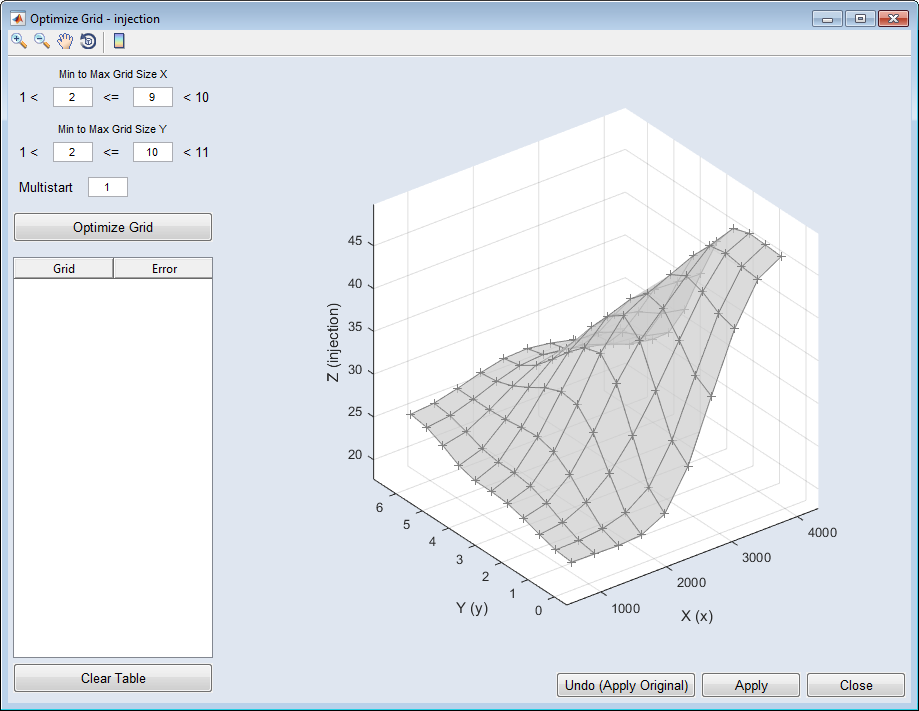Click the MATLAB logo in title bar

17,18
